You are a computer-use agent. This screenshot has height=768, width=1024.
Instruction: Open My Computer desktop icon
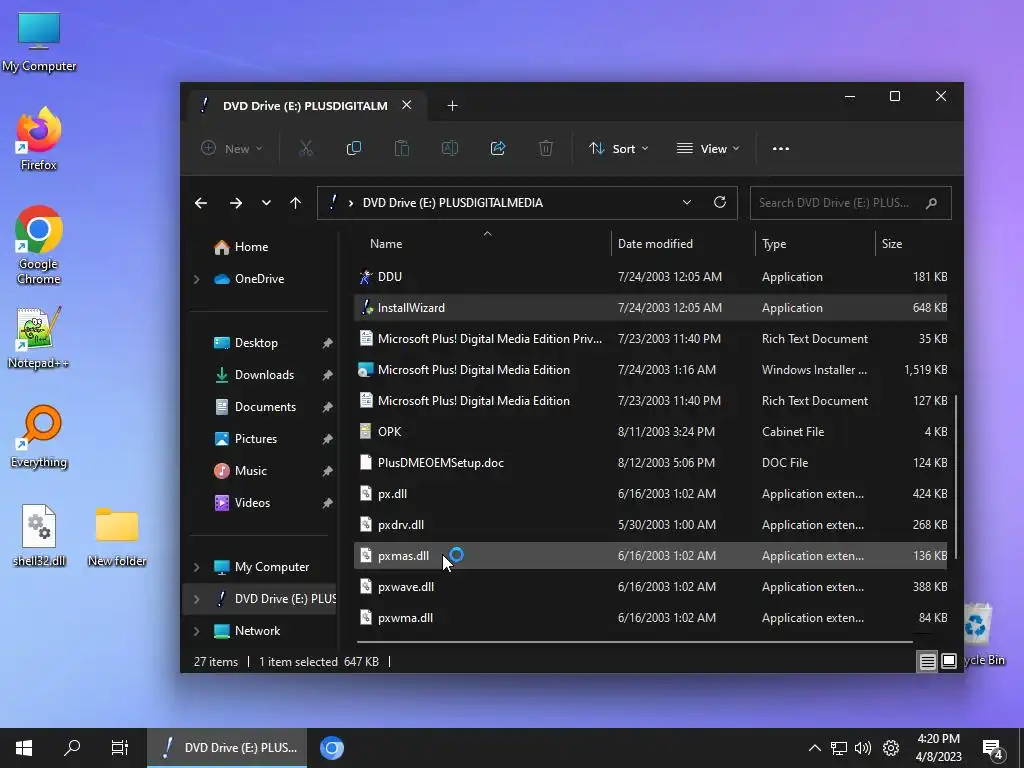(x=39, y=42)
